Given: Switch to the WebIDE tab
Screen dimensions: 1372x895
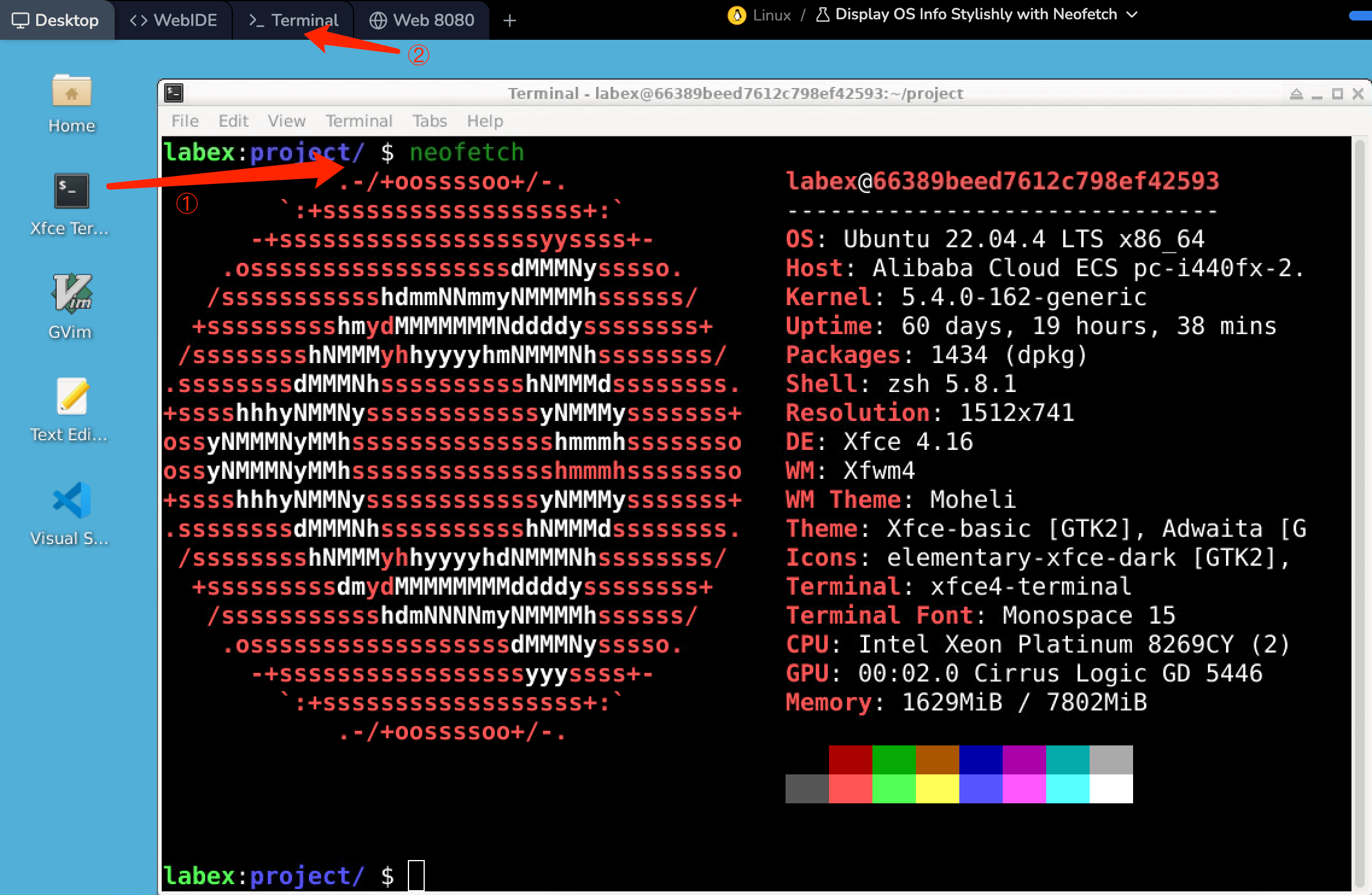Looking at the screenshot, I should [173, 20].
